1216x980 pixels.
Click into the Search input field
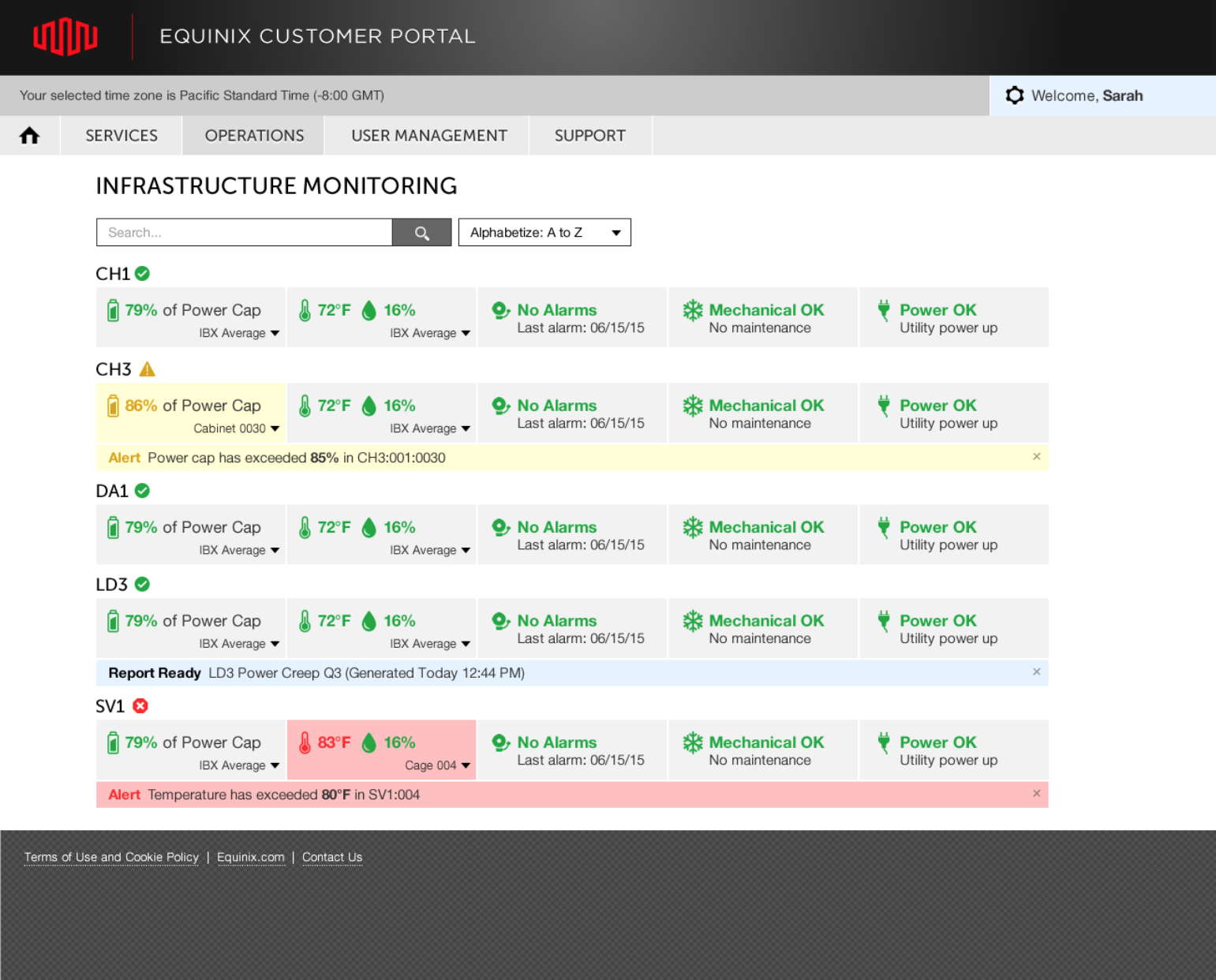pyautogui.click(x=244, y=233)
